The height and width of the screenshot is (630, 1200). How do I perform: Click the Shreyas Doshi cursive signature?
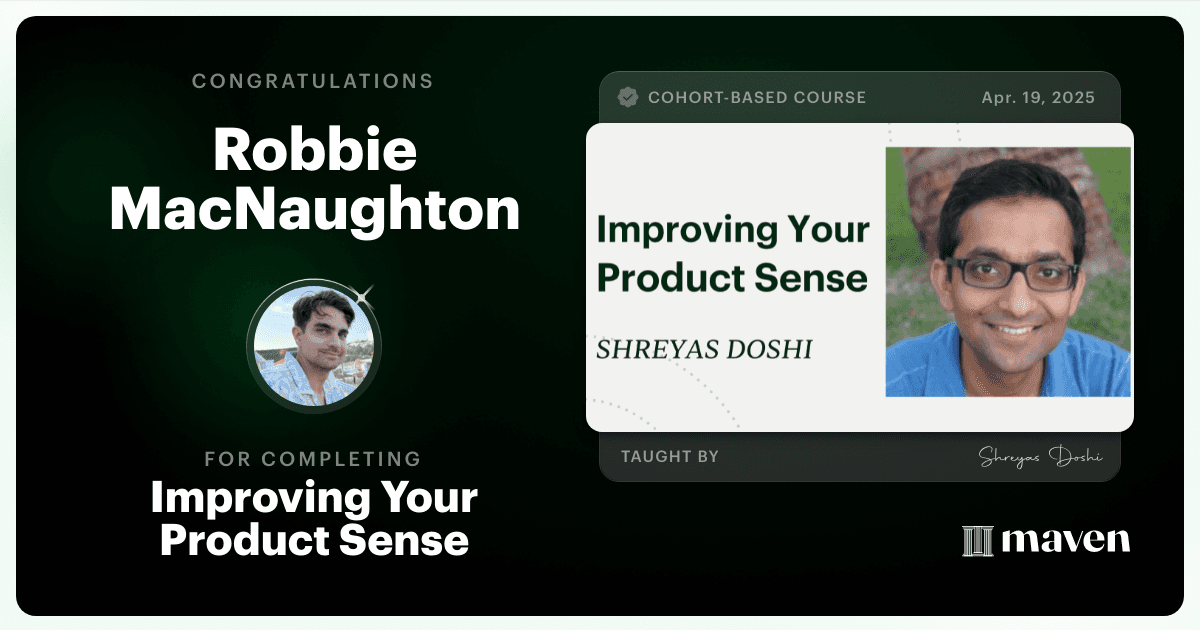pyautogui.click(x=1040, y=457)
